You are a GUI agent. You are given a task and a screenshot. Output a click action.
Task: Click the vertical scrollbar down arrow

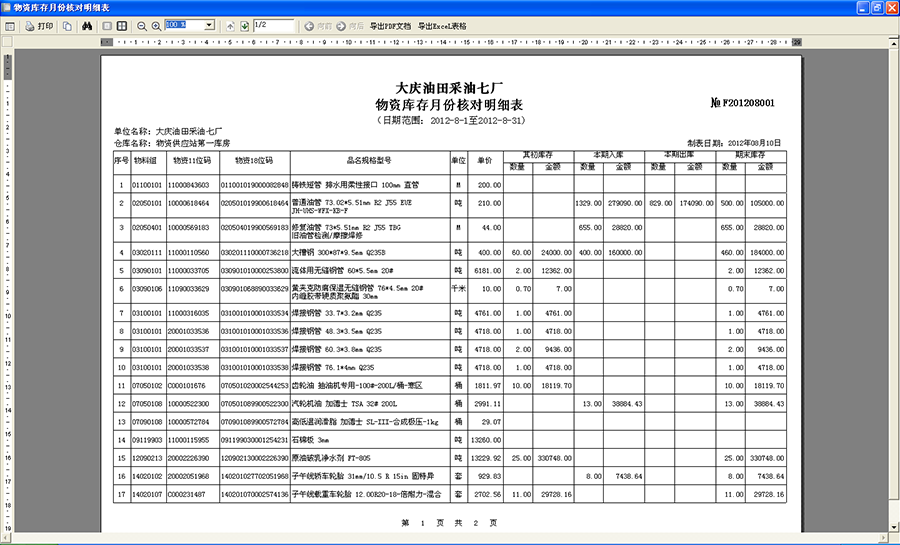coord(894,527)
